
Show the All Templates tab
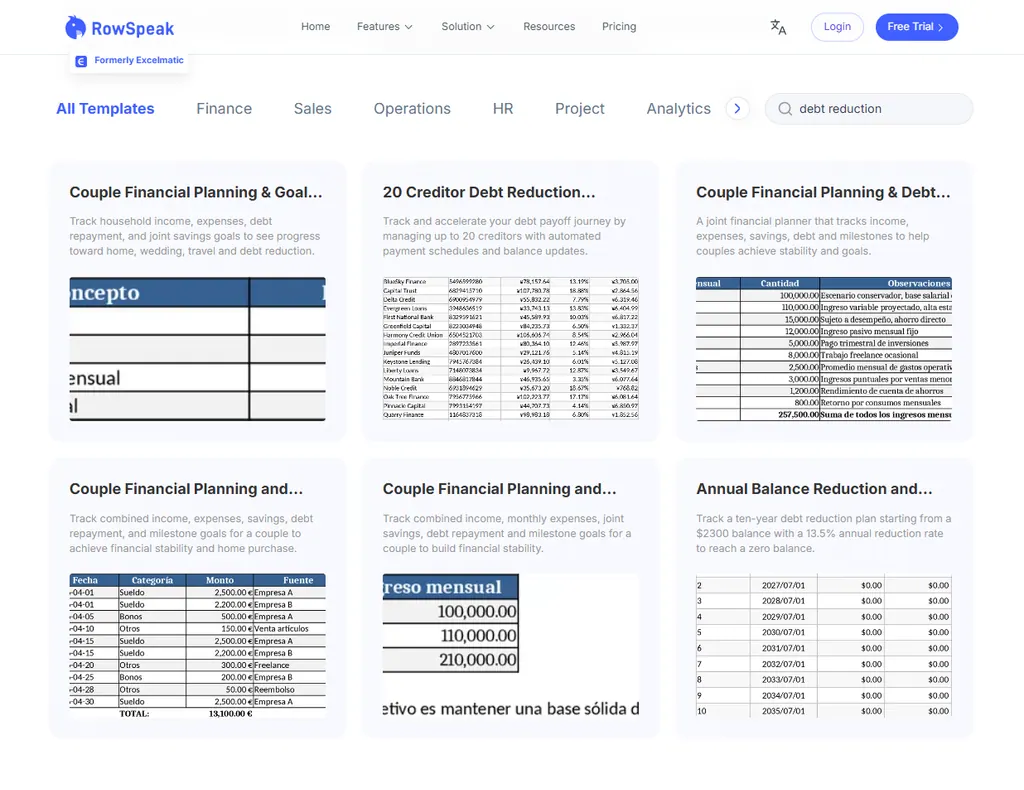[105, 109]
